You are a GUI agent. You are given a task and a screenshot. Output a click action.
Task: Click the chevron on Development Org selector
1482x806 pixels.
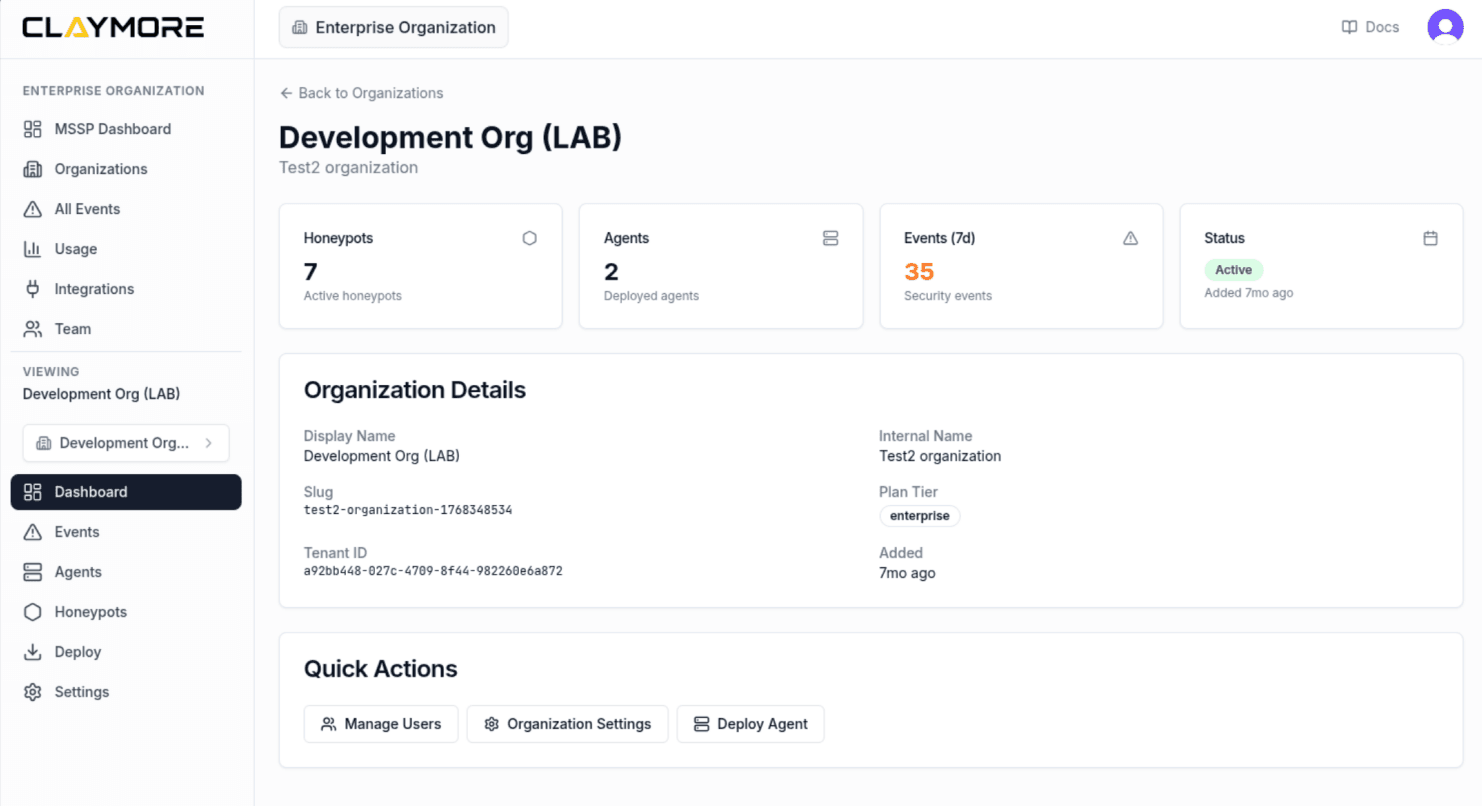(x=208, y=443)
